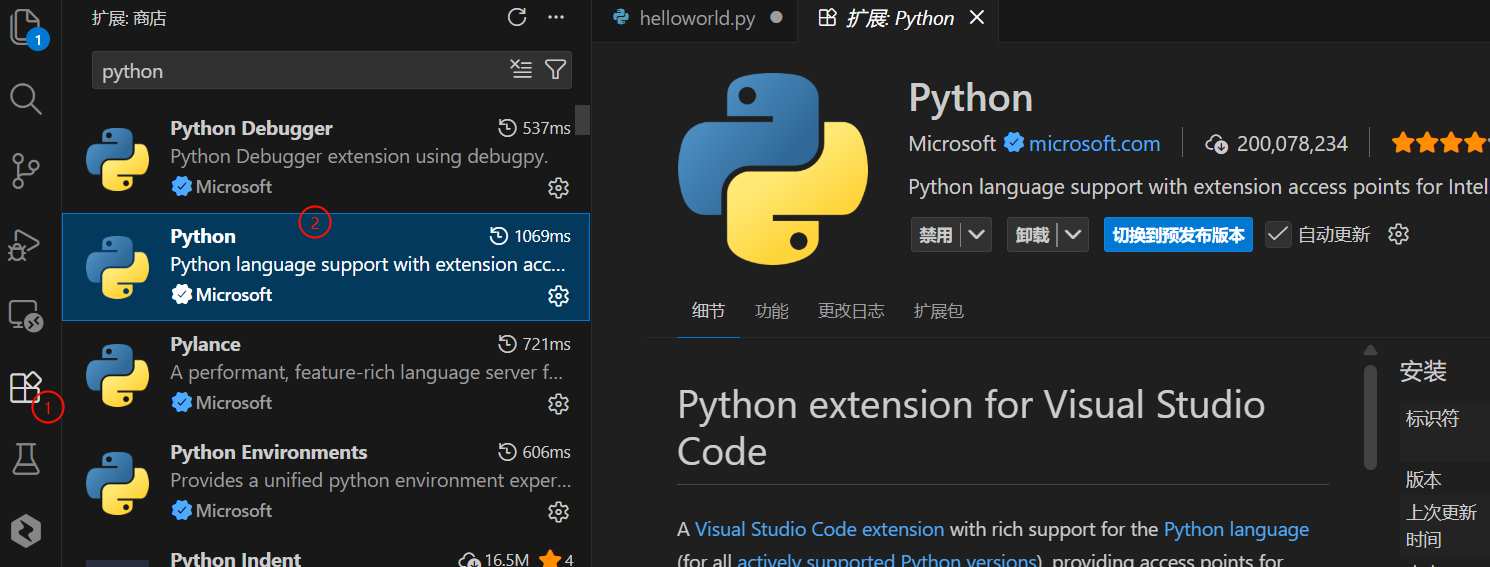The width and height of the screenshot is (1490, 567).
Task: Open the Source Control view
Action: click(25, 171)
